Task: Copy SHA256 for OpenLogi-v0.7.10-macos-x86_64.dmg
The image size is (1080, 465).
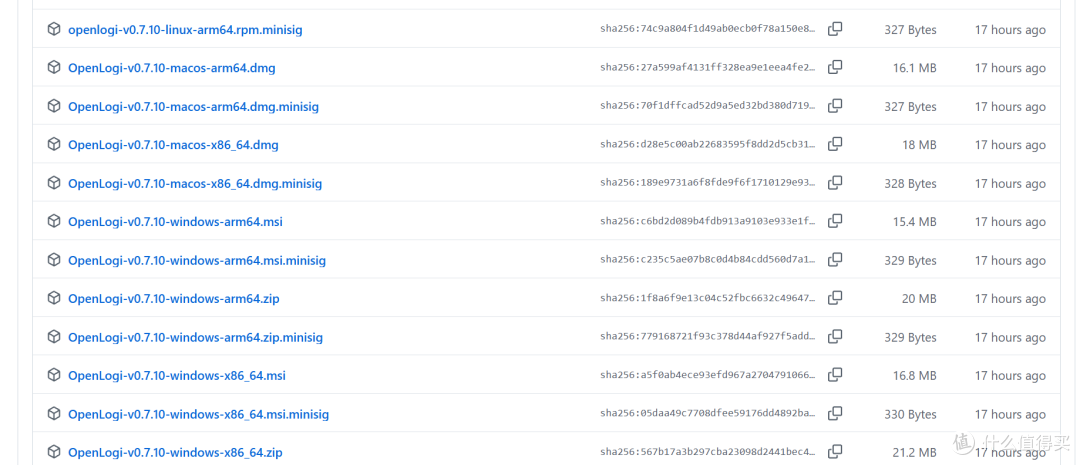Action: coord(835,145)
